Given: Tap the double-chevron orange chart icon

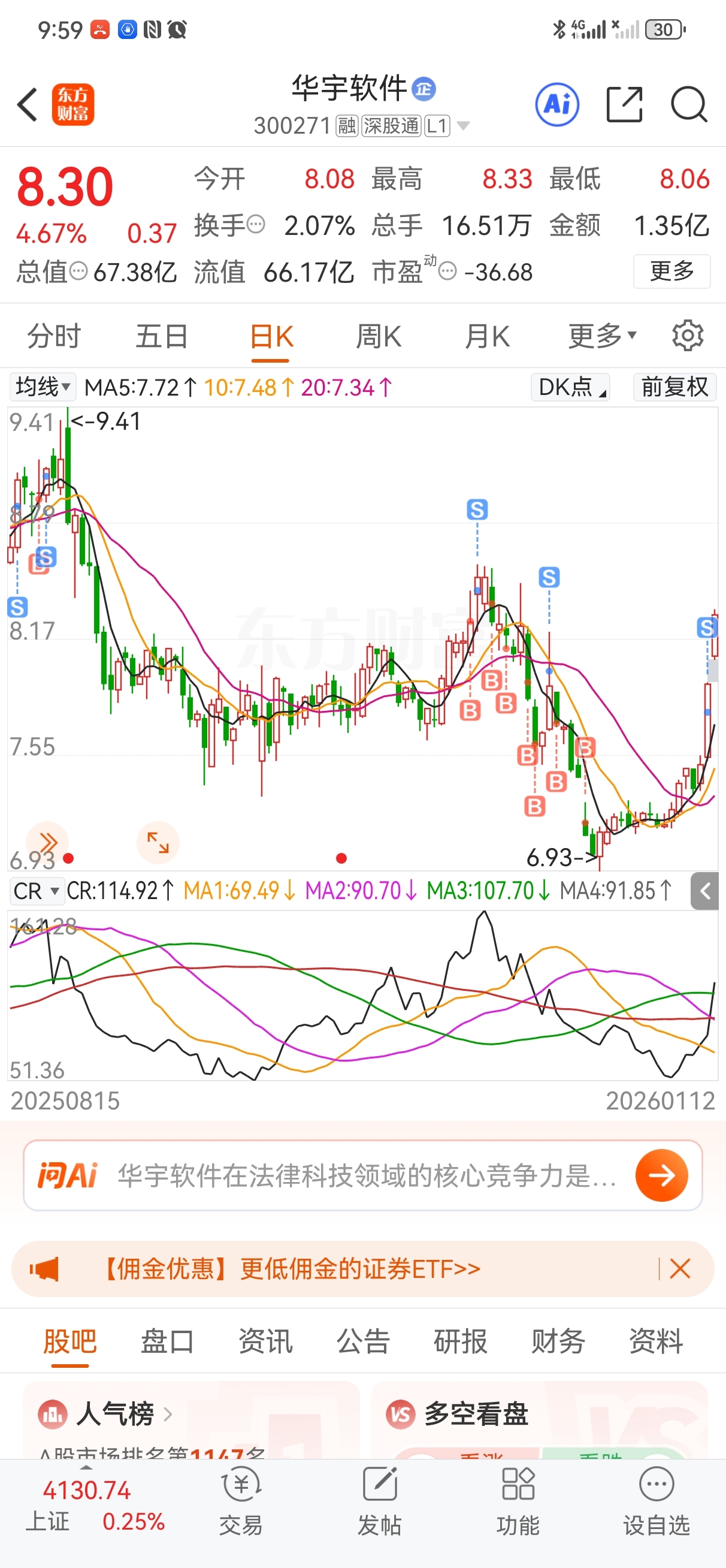Looking at the screenshot, I should 47,843.
